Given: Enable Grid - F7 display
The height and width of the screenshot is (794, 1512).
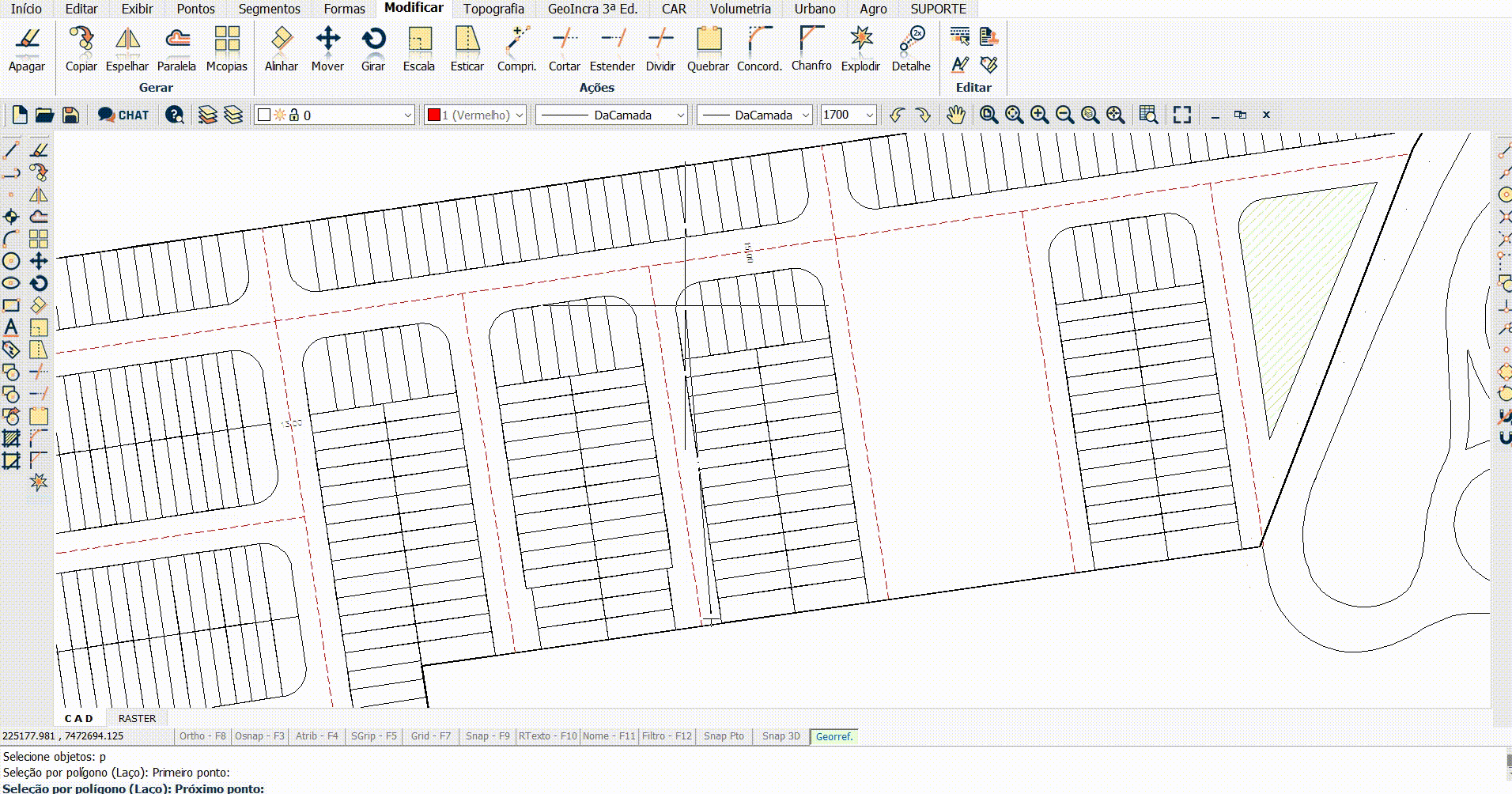Looking at the screenshot, I should [430, 736].
